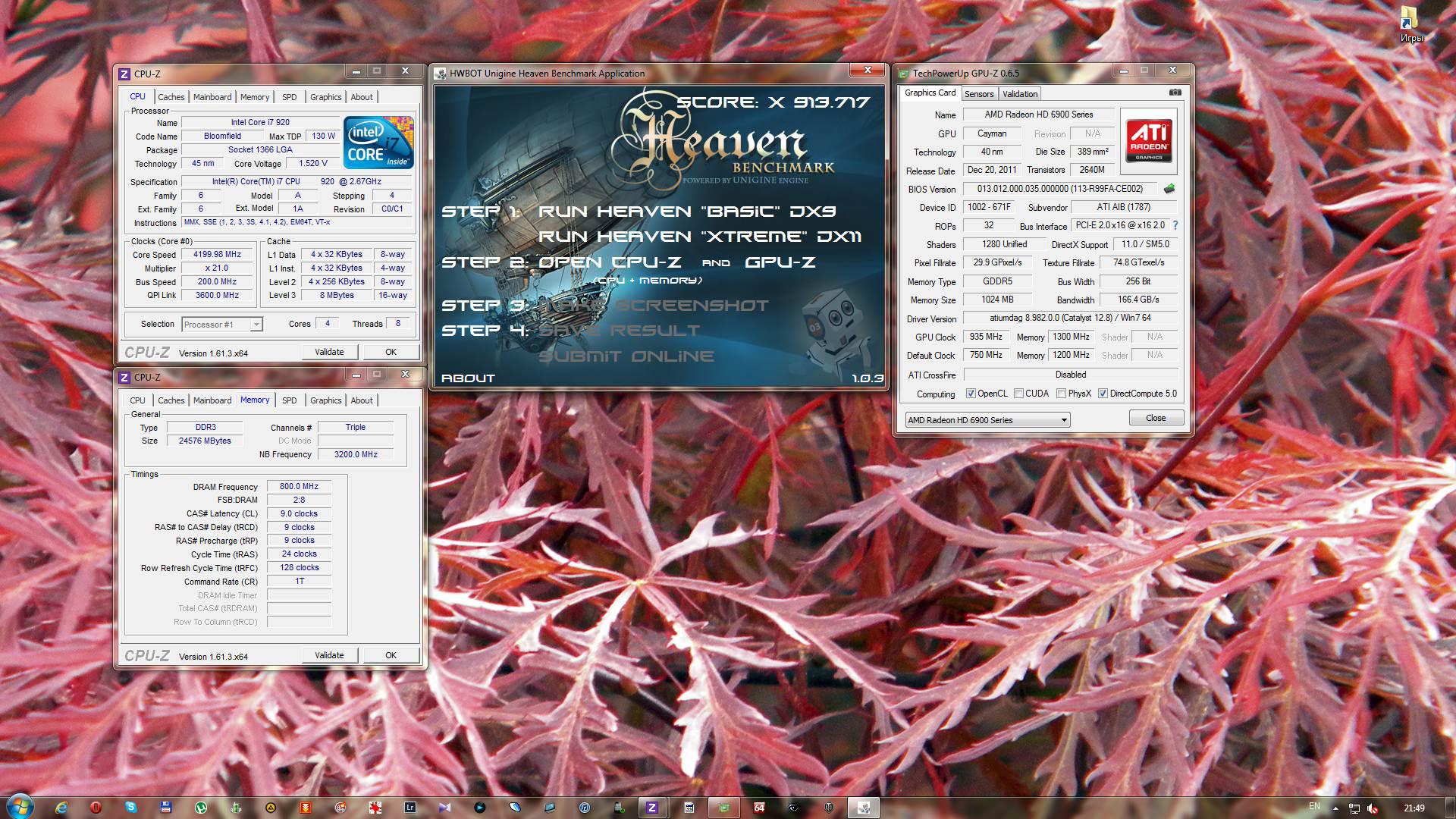Switch to Validation tab in GPU-Z

coord(1020,94)
